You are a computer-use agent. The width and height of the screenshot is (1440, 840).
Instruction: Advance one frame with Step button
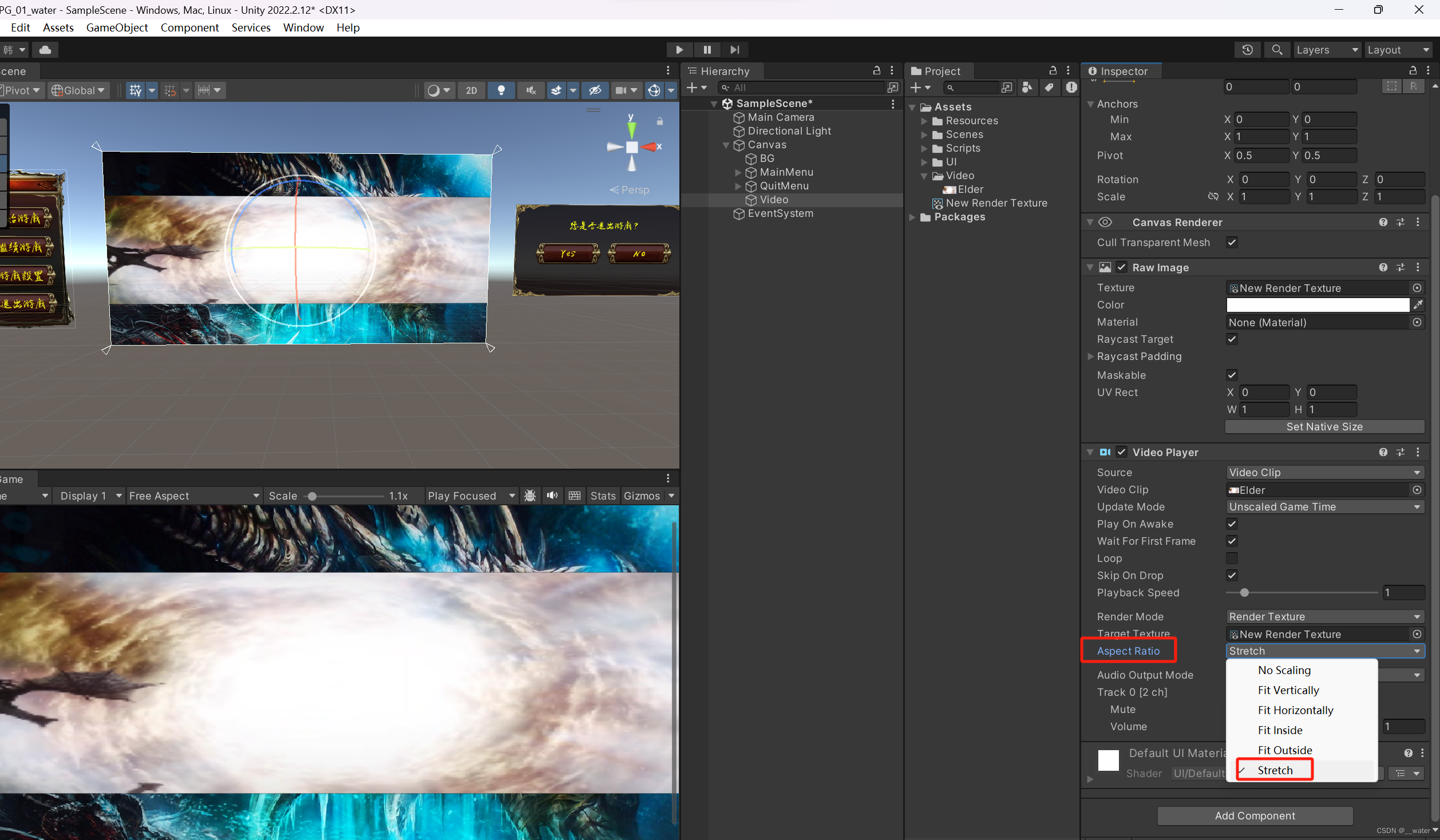click(734, 50)
